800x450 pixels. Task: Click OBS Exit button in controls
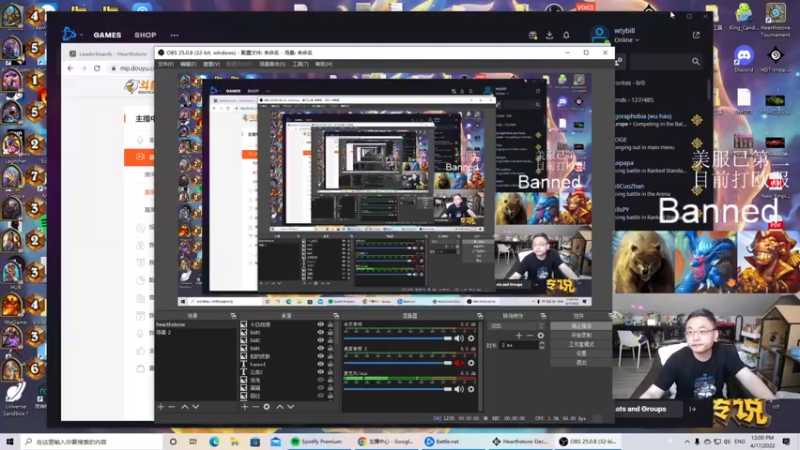(581, 362)
